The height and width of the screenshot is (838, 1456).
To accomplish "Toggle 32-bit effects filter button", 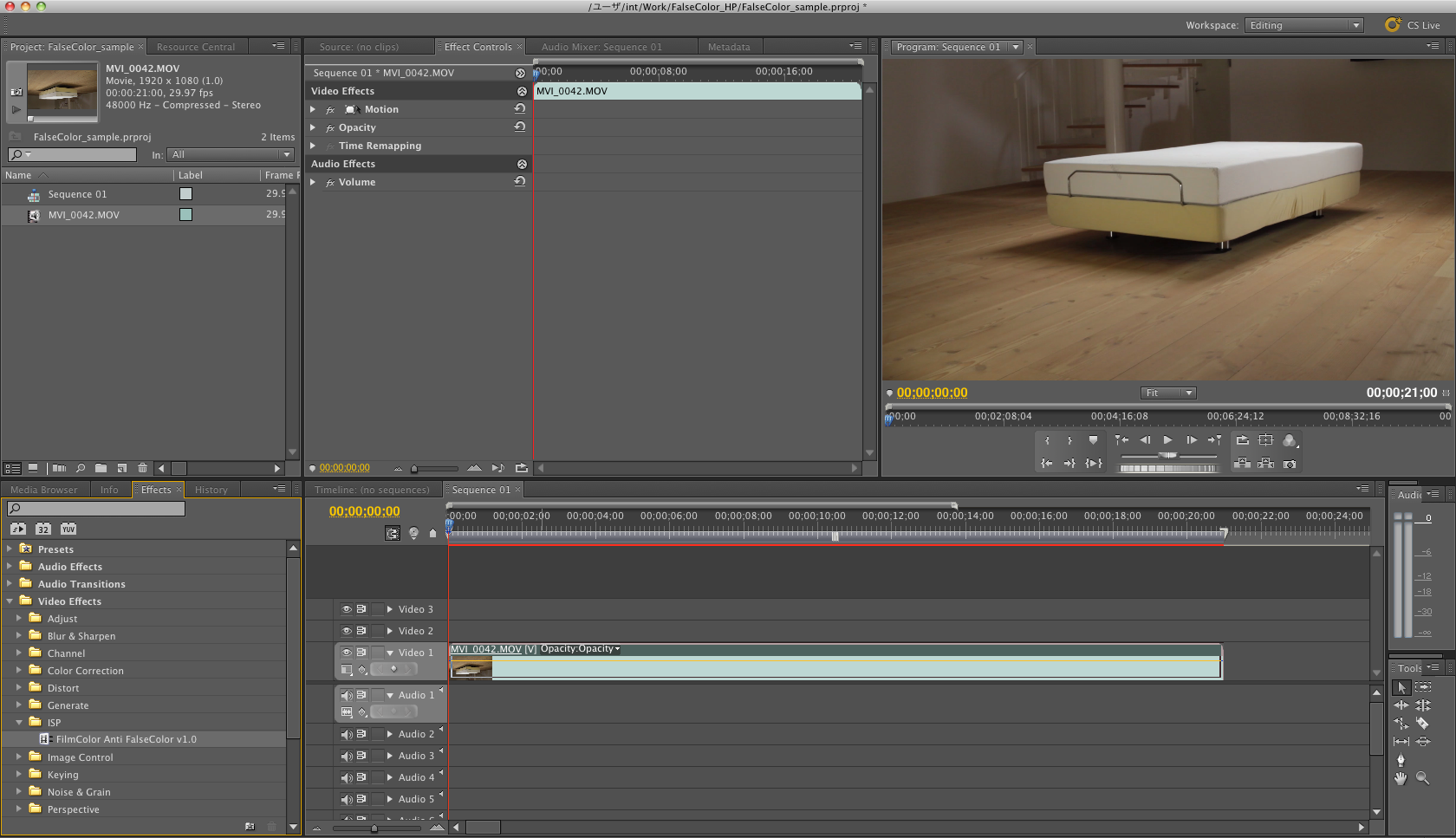I will pyautogui.click(x=43, y=529).
